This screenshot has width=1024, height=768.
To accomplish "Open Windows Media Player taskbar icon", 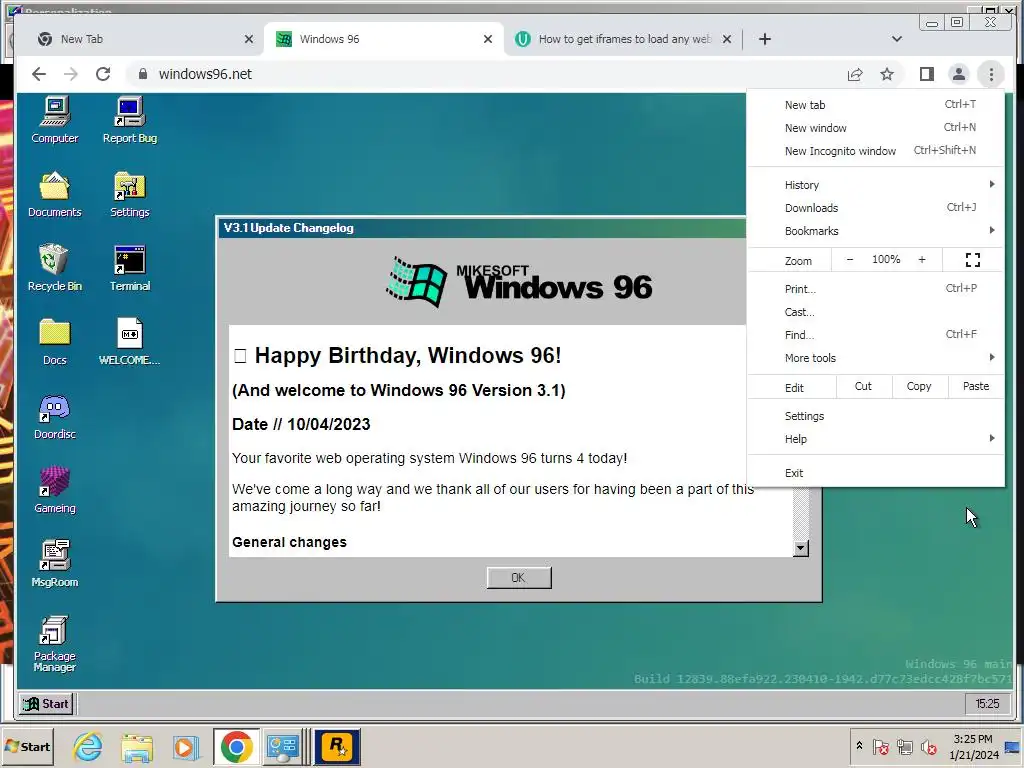I will pyautogui.click(x=185, y=746).
